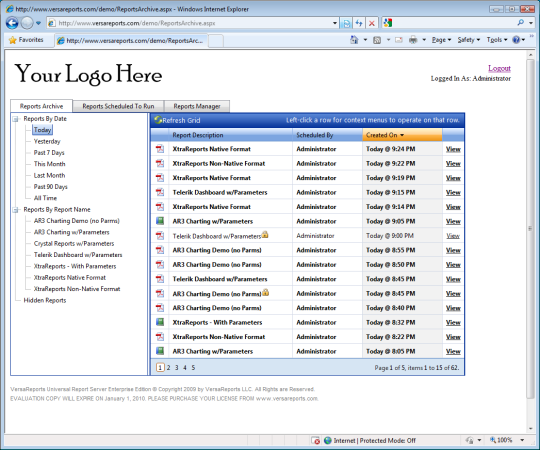
Task: Click the Created On column sort header
Action: point(402,135)
